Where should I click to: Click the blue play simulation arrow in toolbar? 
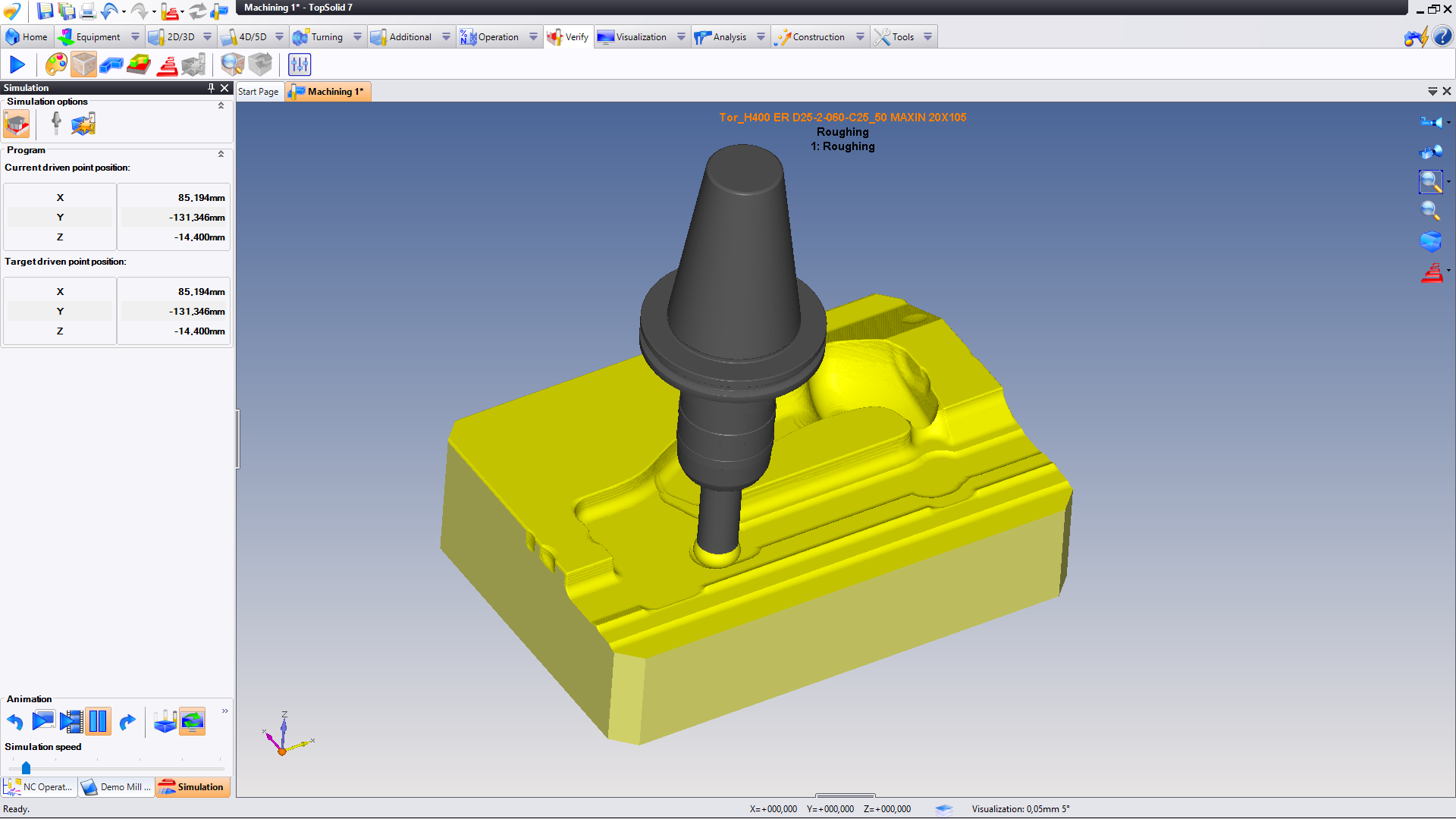[x=17, y=64]
